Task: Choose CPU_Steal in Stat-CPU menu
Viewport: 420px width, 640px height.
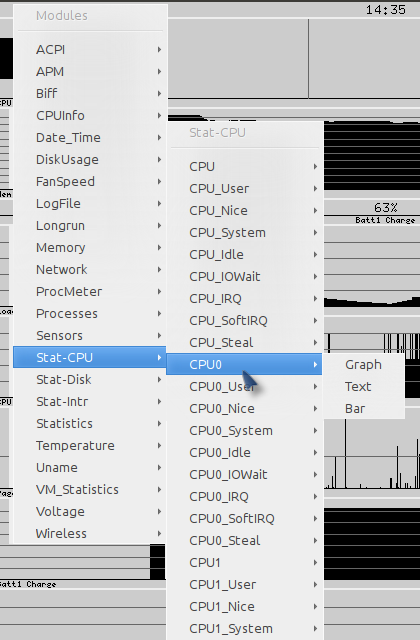Action: tap(244, 343)
